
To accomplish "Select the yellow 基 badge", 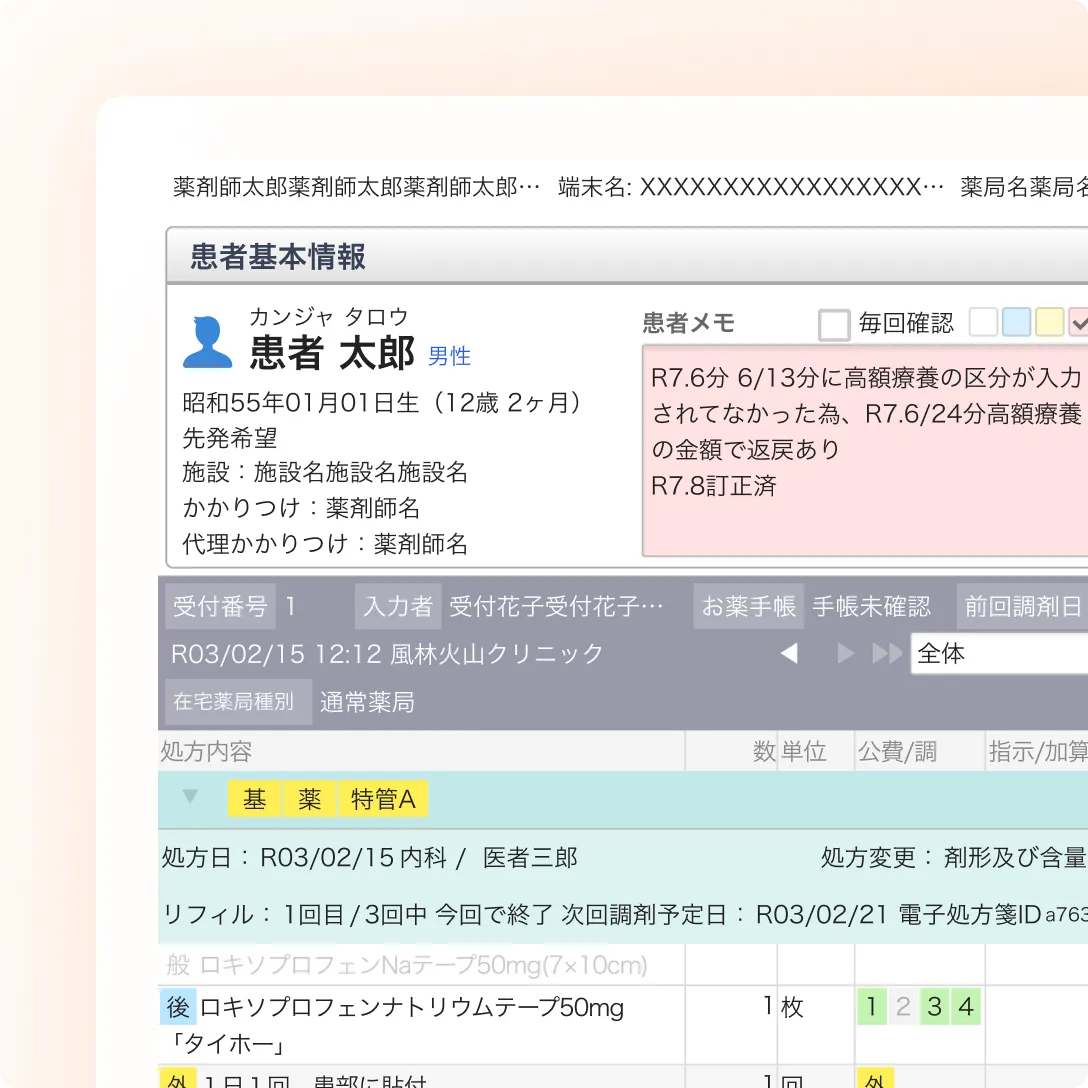I will [x=253, y=799].
